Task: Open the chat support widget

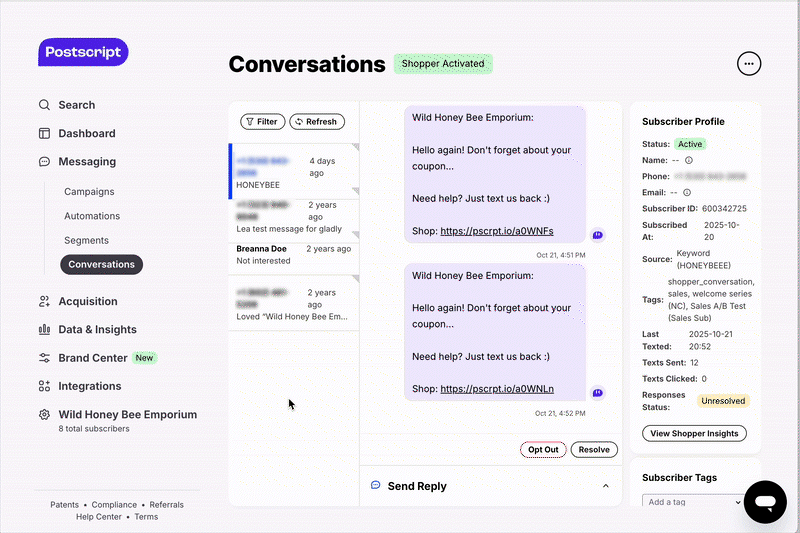Action: (765, 502)
